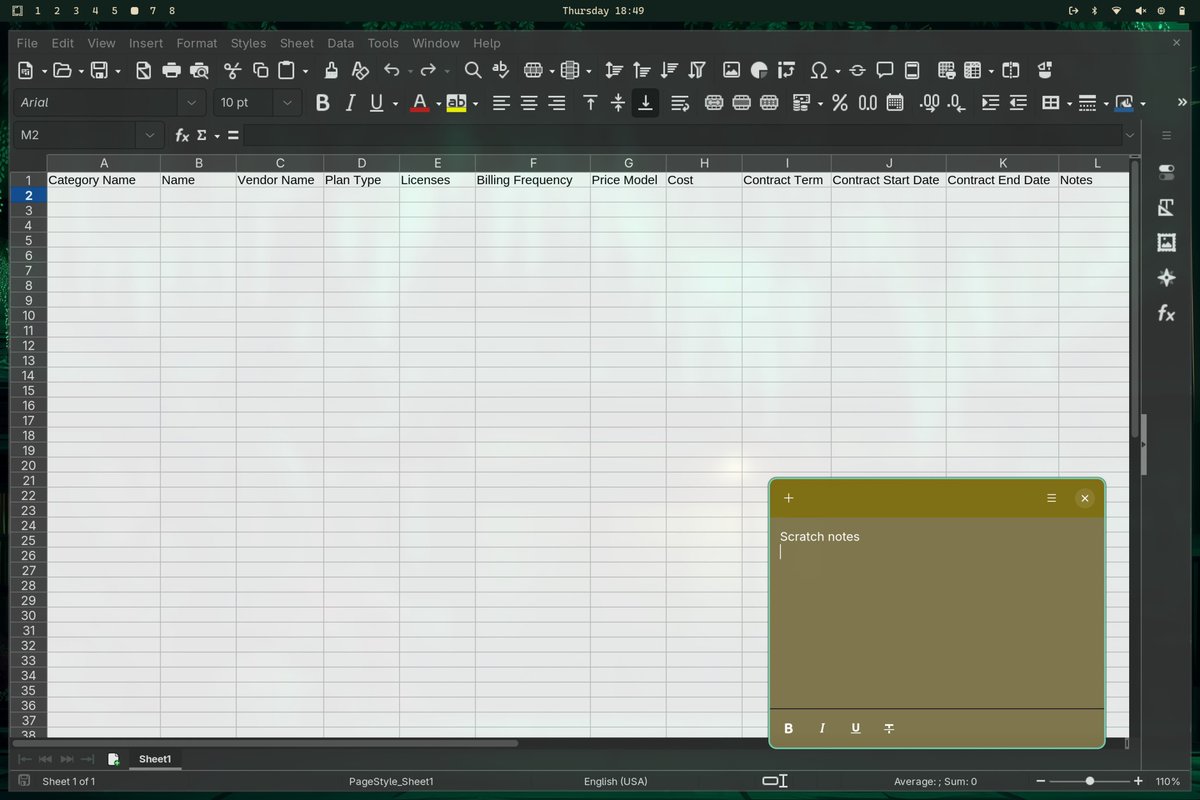Open sidebar Navigator compass icon
Screen dimensions: 1200x800
pyautogui.click(x=1166, y=278)
